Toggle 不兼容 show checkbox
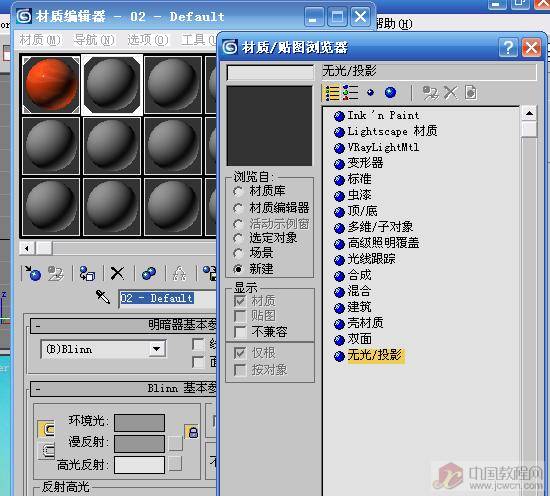The image size is (550, 496). (x=240, y=332)
